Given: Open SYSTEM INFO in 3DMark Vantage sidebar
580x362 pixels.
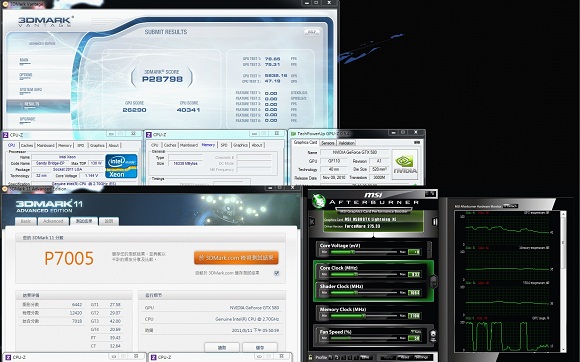Looking at the screenshot, I should coord(31,90).
